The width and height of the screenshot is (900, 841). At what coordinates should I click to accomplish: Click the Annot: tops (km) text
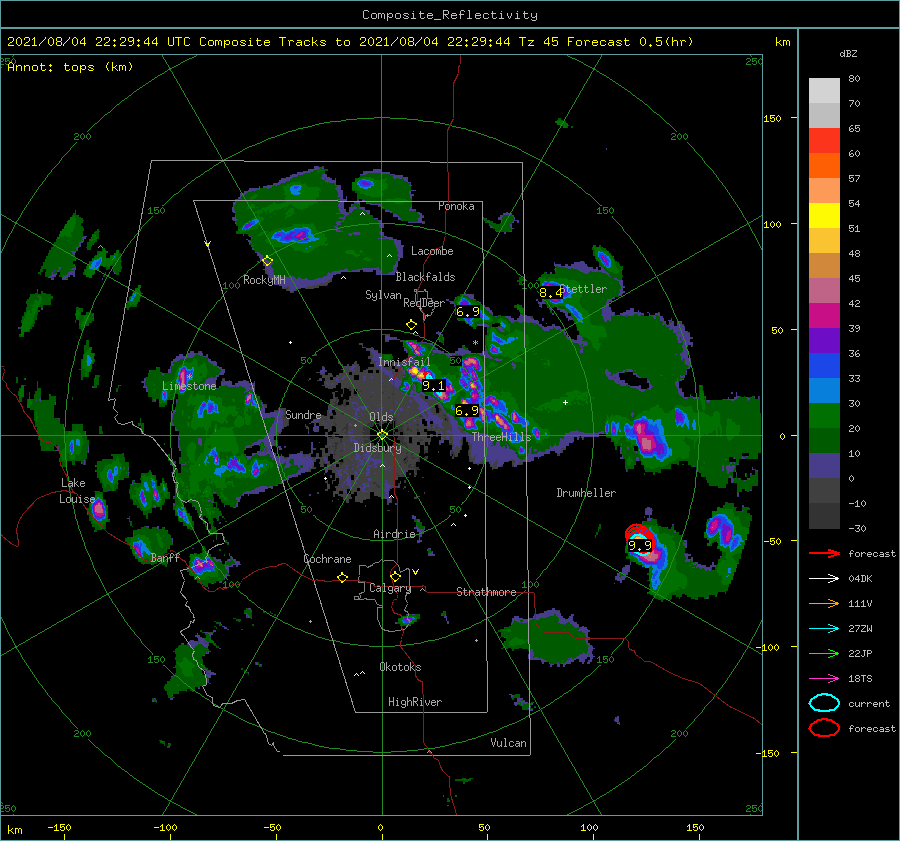pyautogui.click(x=70, y=67)
